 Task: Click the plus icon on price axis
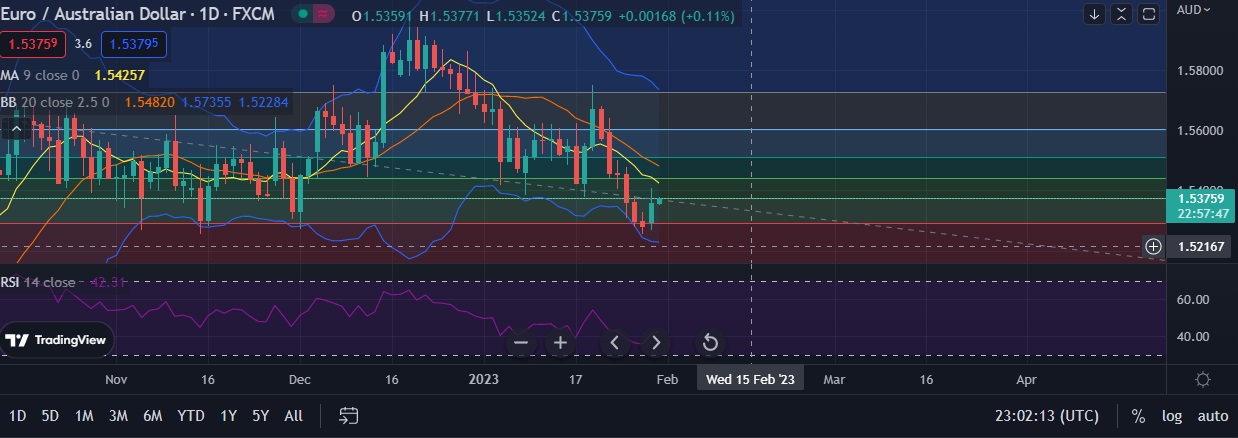click(1153, 246)
